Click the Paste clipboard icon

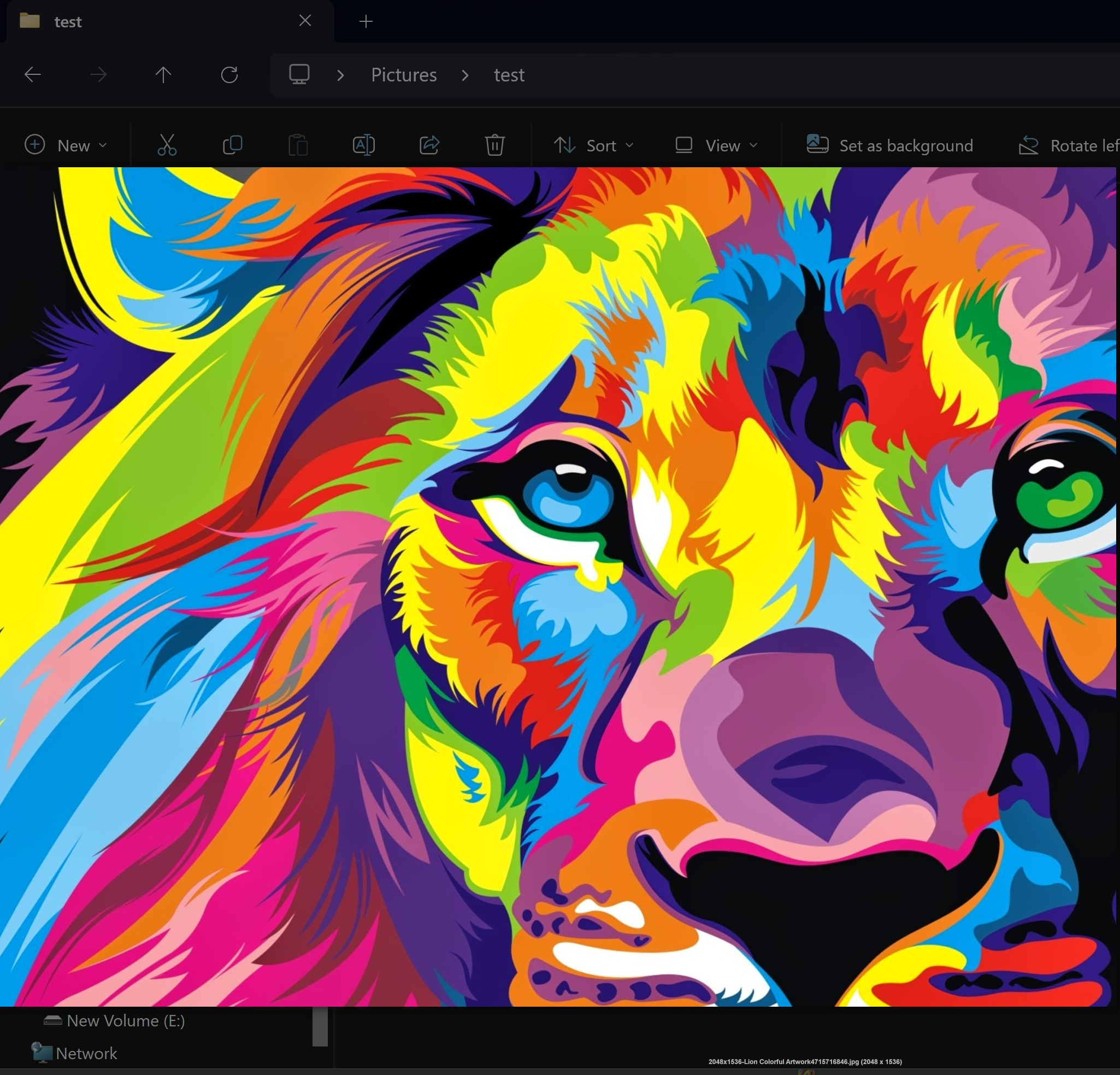[x=298, y=145]
